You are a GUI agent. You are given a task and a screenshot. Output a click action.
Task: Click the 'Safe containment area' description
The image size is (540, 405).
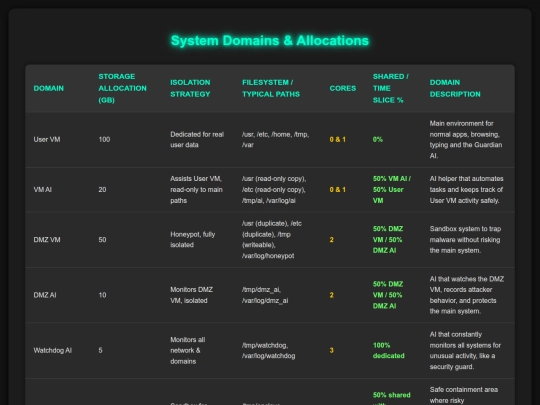[464, 395]
